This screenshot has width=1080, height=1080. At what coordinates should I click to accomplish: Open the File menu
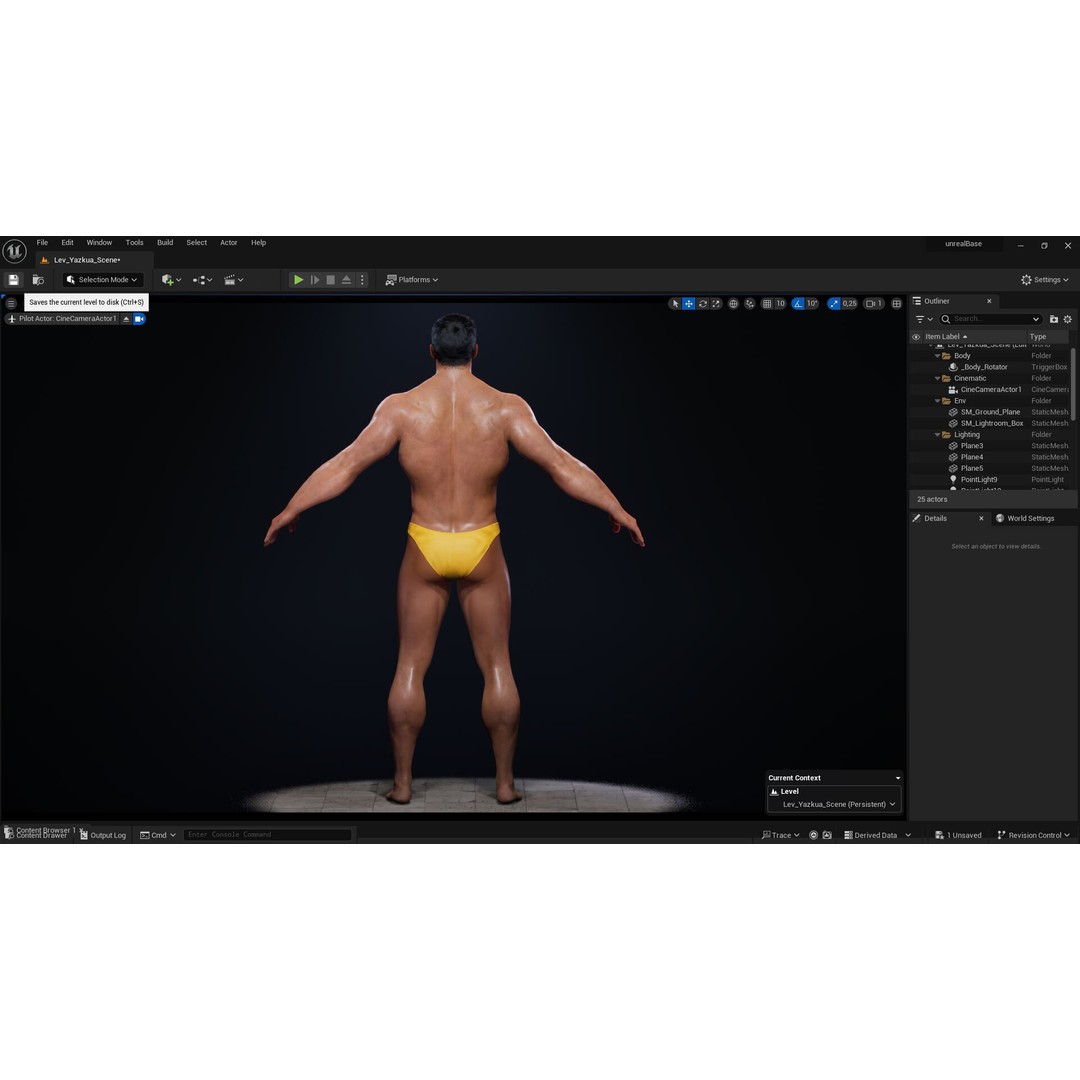[x=42, y=242]
